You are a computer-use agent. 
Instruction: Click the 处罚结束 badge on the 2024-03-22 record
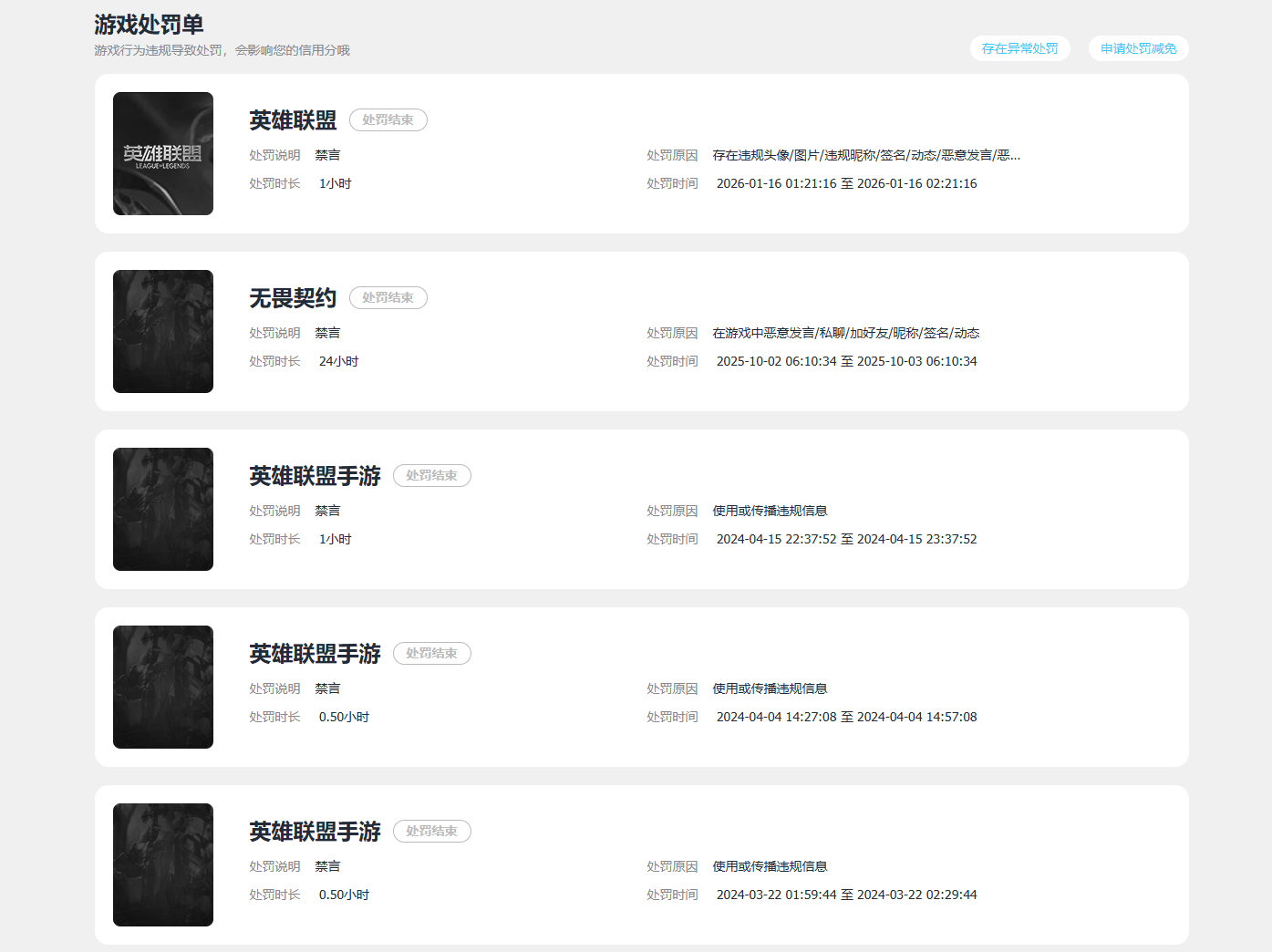coord(432,831)
